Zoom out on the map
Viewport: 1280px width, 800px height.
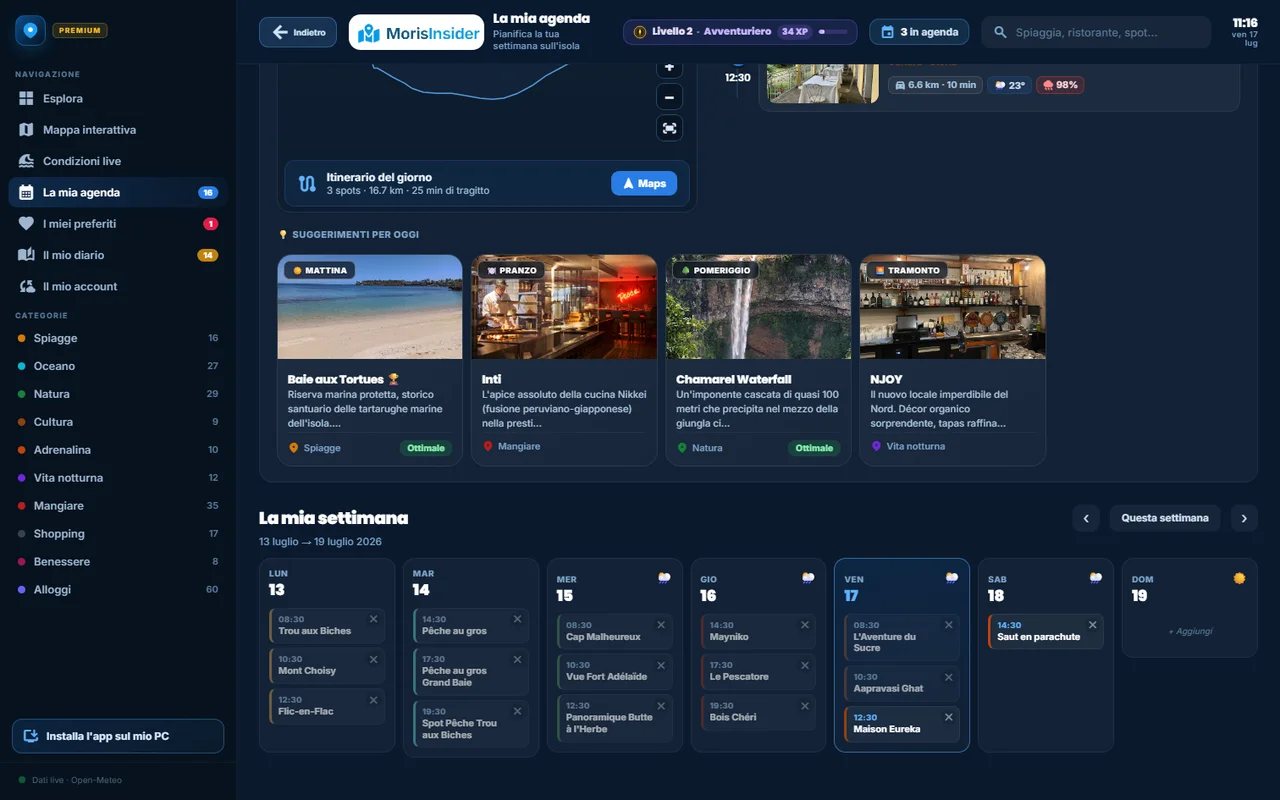(669, 97)
